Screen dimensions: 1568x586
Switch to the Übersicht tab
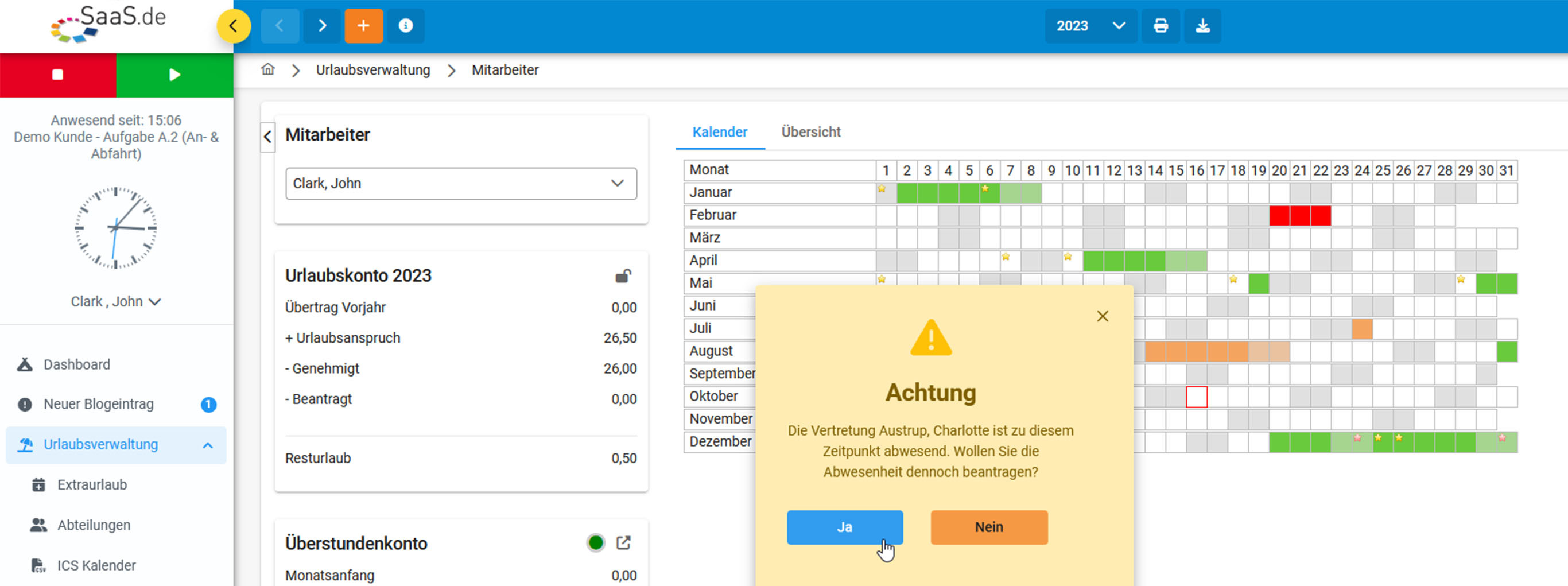point(810,132)
